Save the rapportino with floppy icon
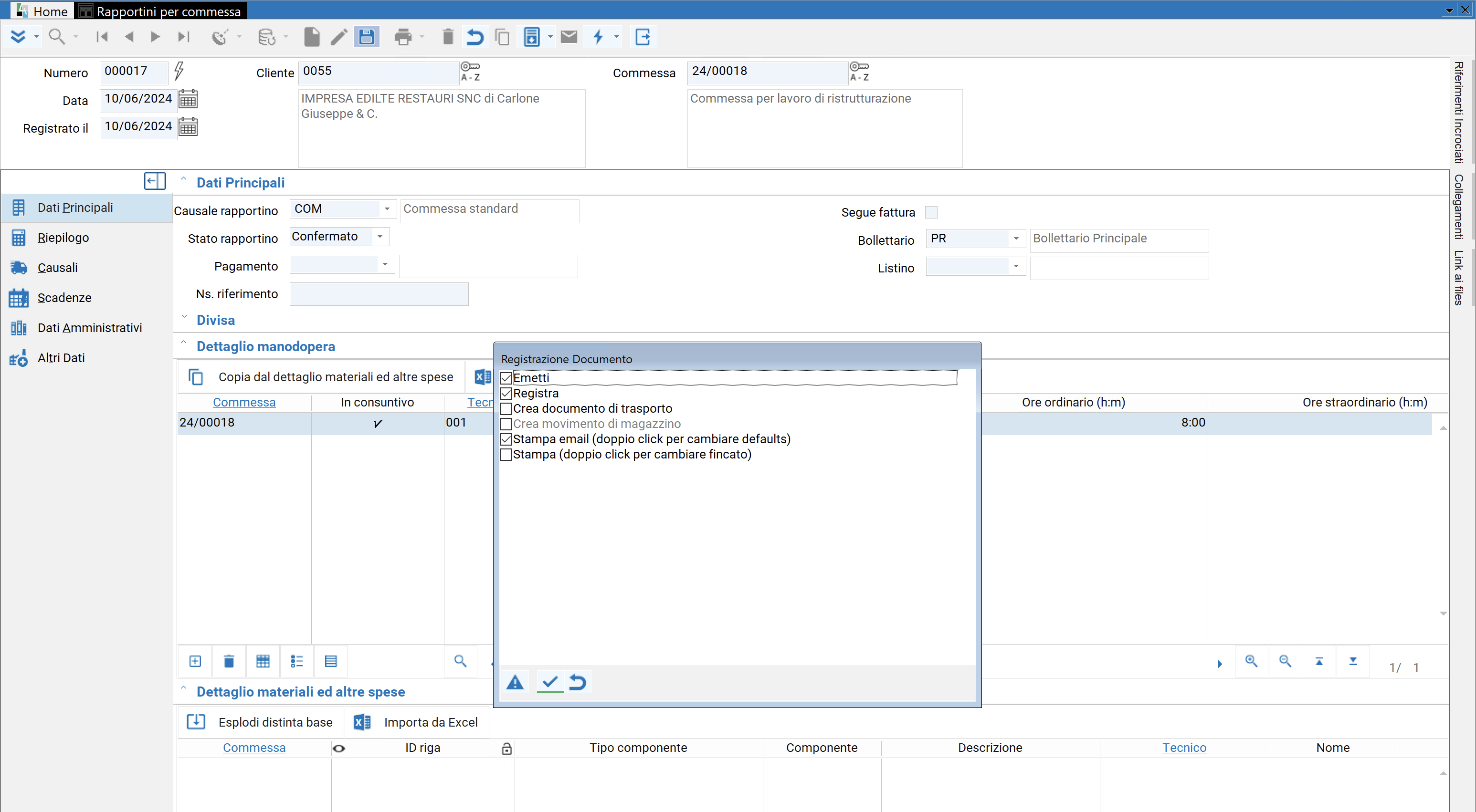Screen dimensions: 1476x812 [x=367, y=37]
